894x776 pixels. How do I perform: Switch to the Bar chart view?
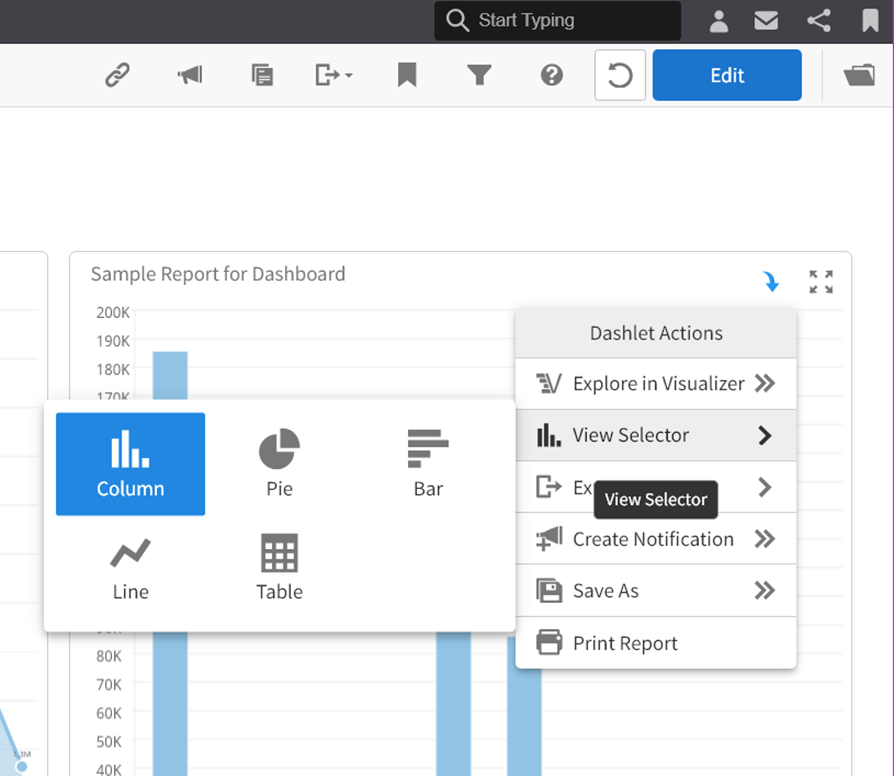pos(428,464)
